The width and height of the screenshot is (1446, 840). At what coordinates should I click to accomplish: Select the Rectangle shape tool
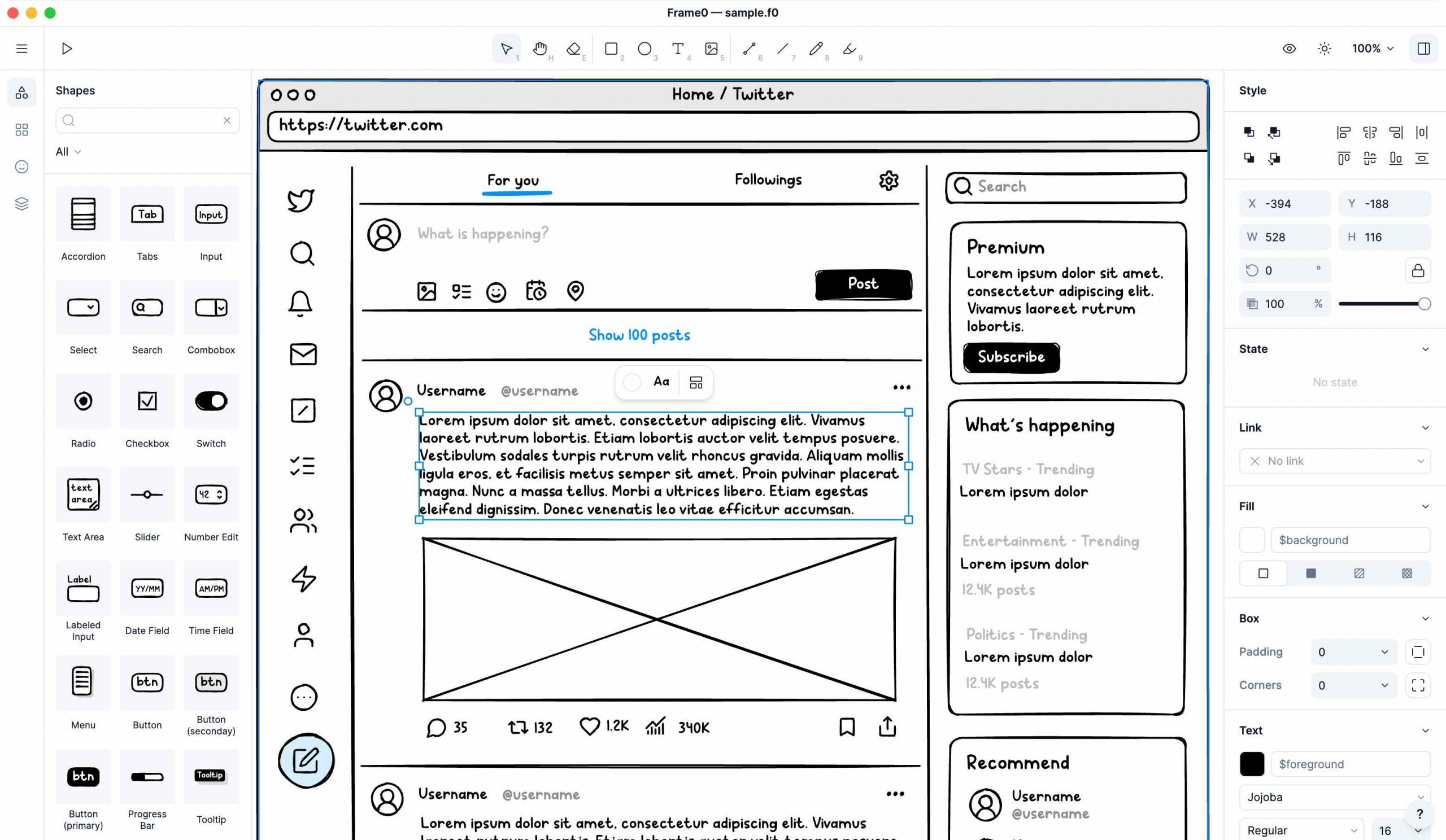pyautogui.click(x=611, y=48)
